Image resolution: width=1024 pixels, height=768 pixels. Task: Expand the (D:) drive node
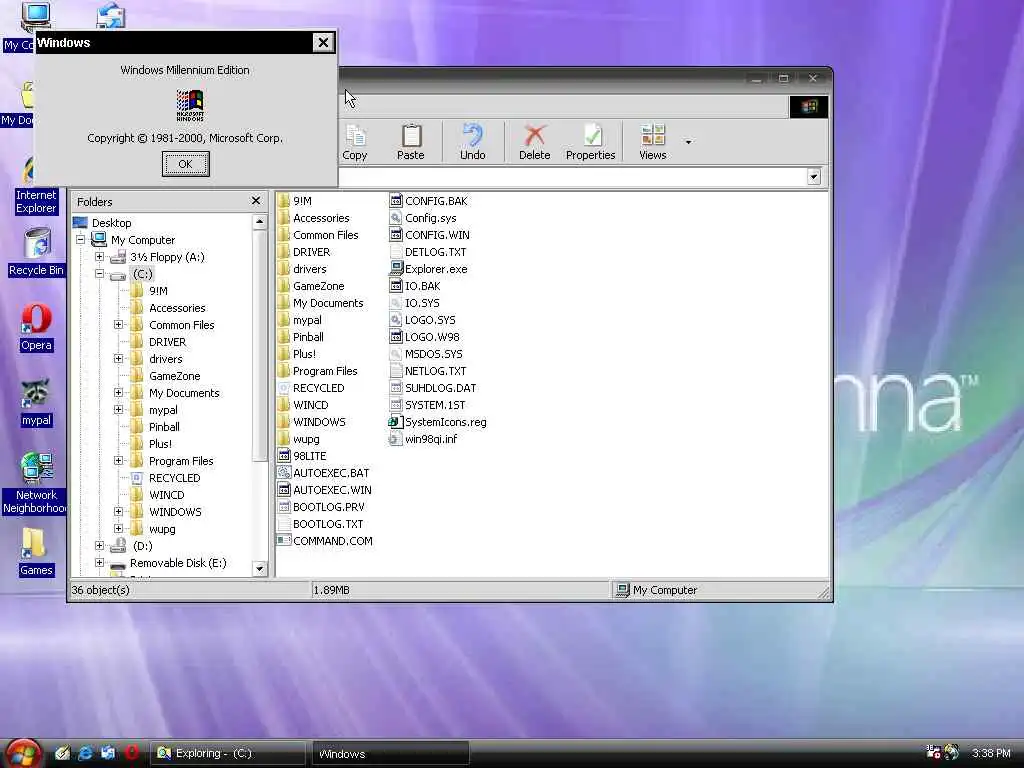pos(99,545)
